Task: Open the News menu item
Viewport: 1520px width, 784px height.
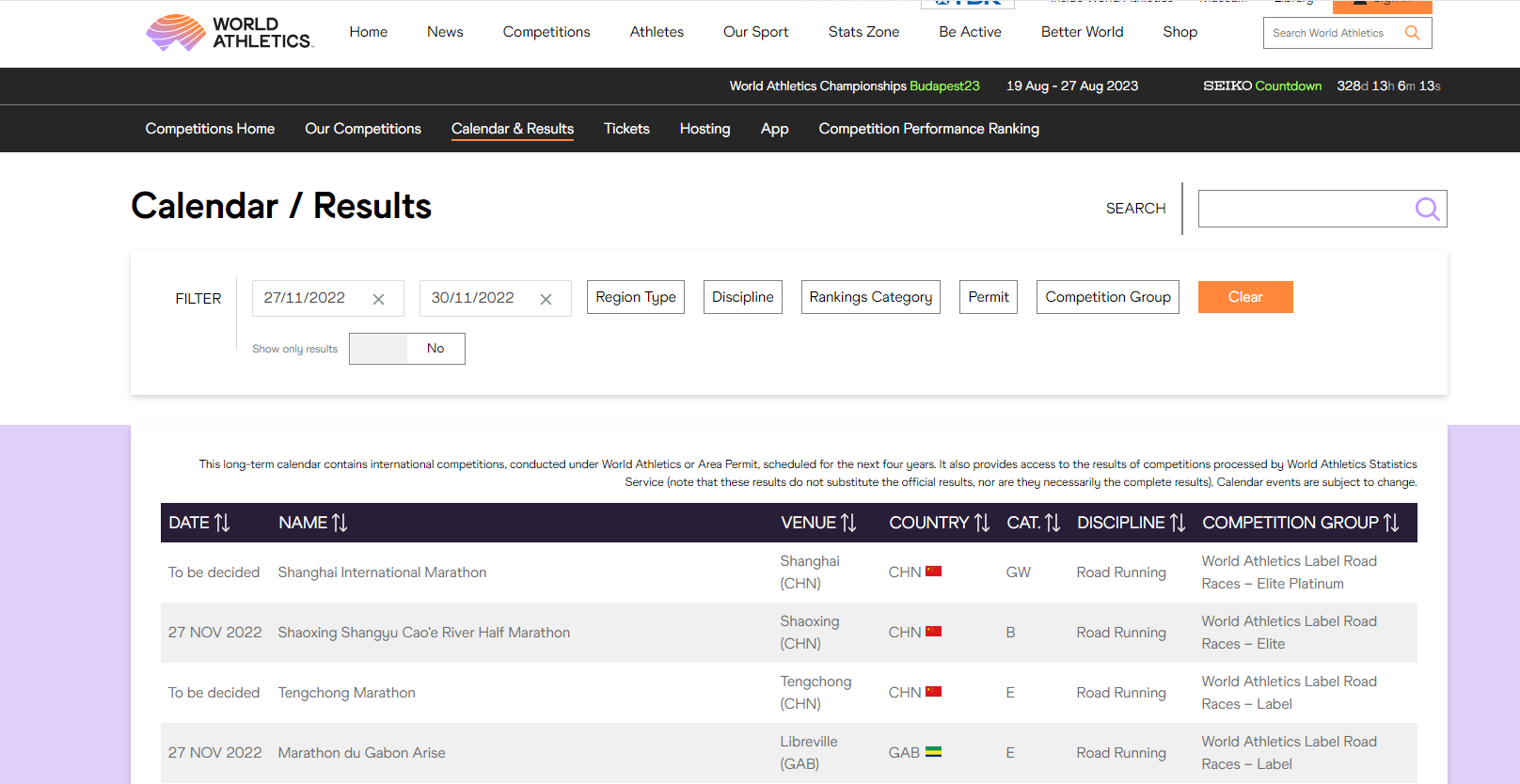Action: pos(445,32)
